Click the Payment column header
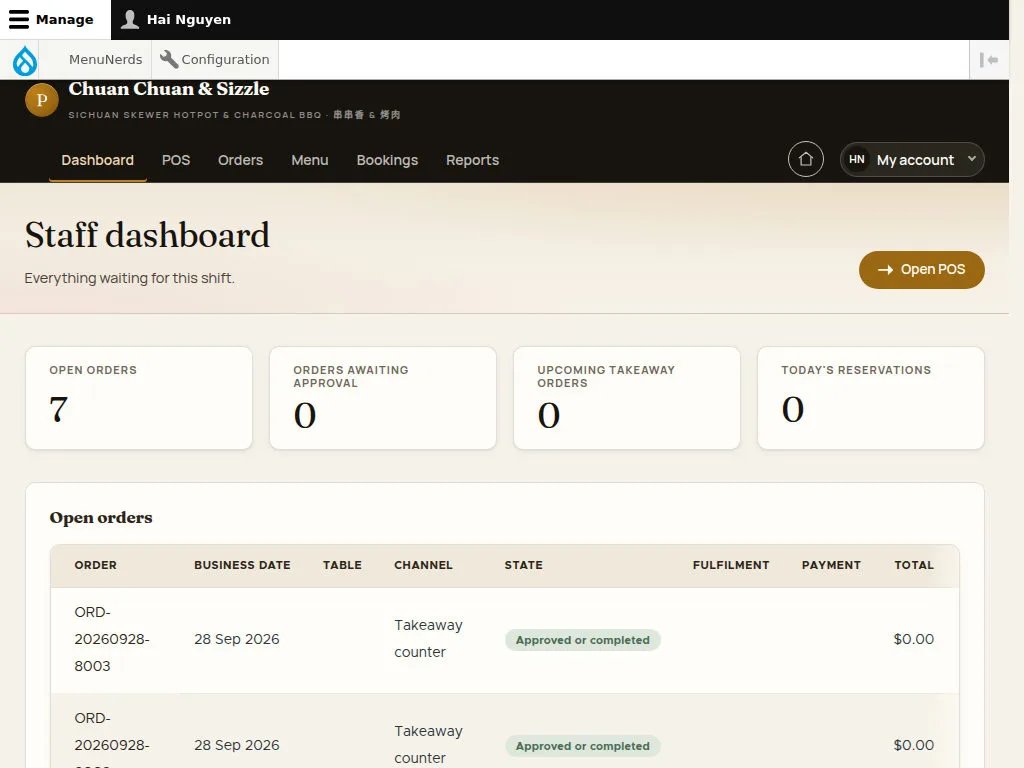The height and width of the screenshot is (768, 1024). 831,566
